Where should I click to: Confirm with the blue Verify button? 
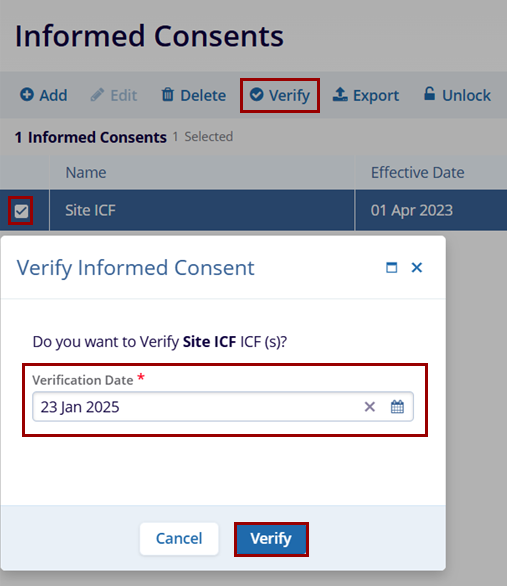click(271, 539)
